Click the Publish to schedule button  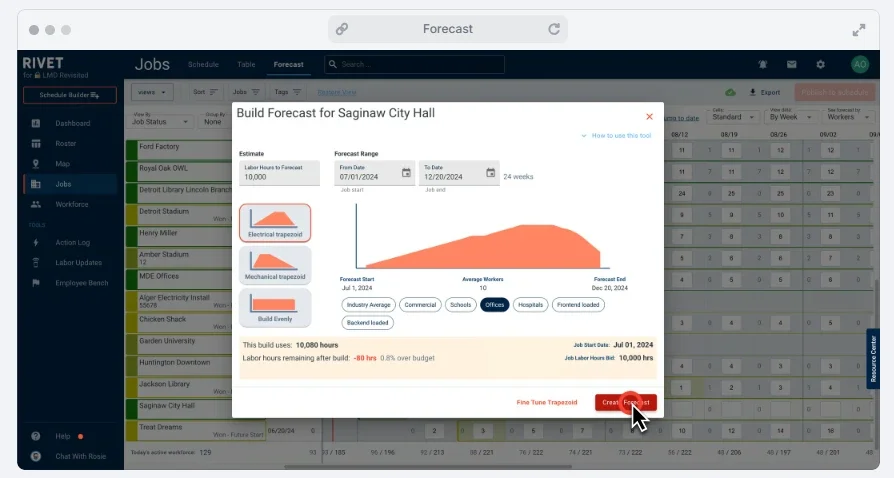834,92
